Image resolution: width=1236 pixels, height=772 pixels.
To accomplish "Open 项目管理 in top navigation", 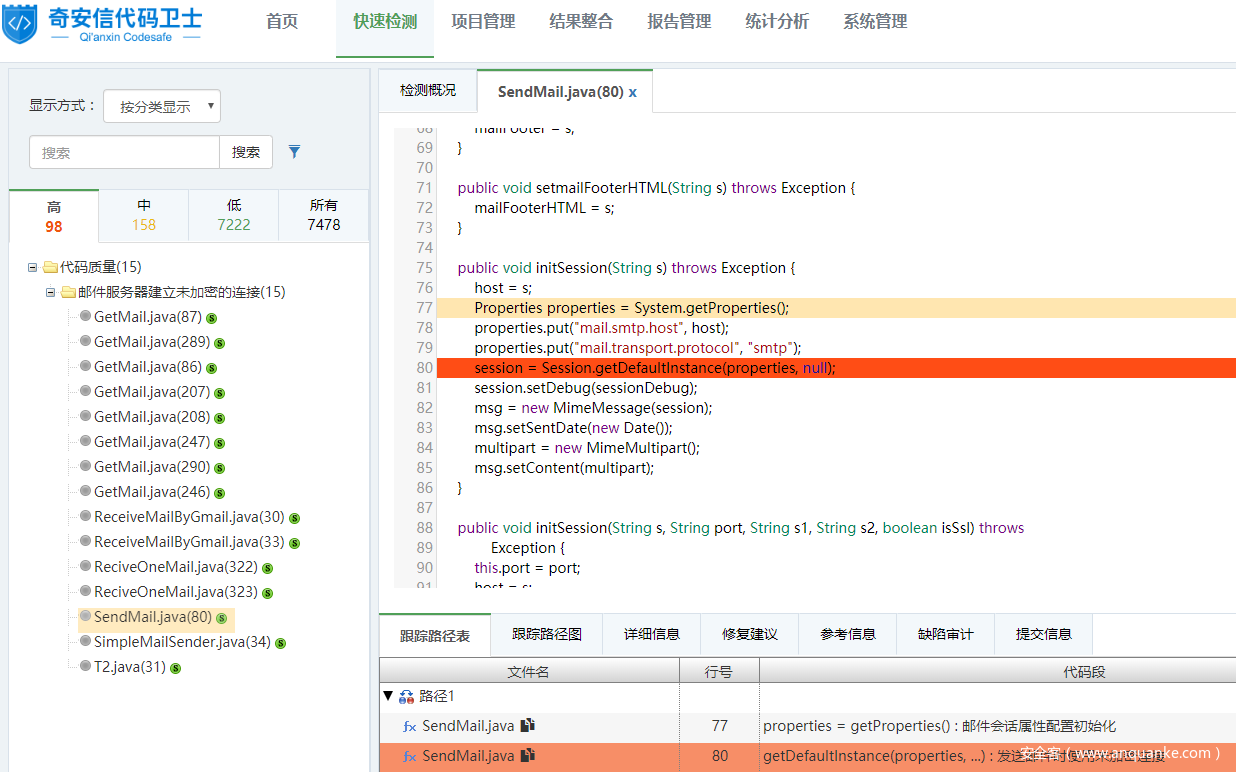I will point(483,21).
